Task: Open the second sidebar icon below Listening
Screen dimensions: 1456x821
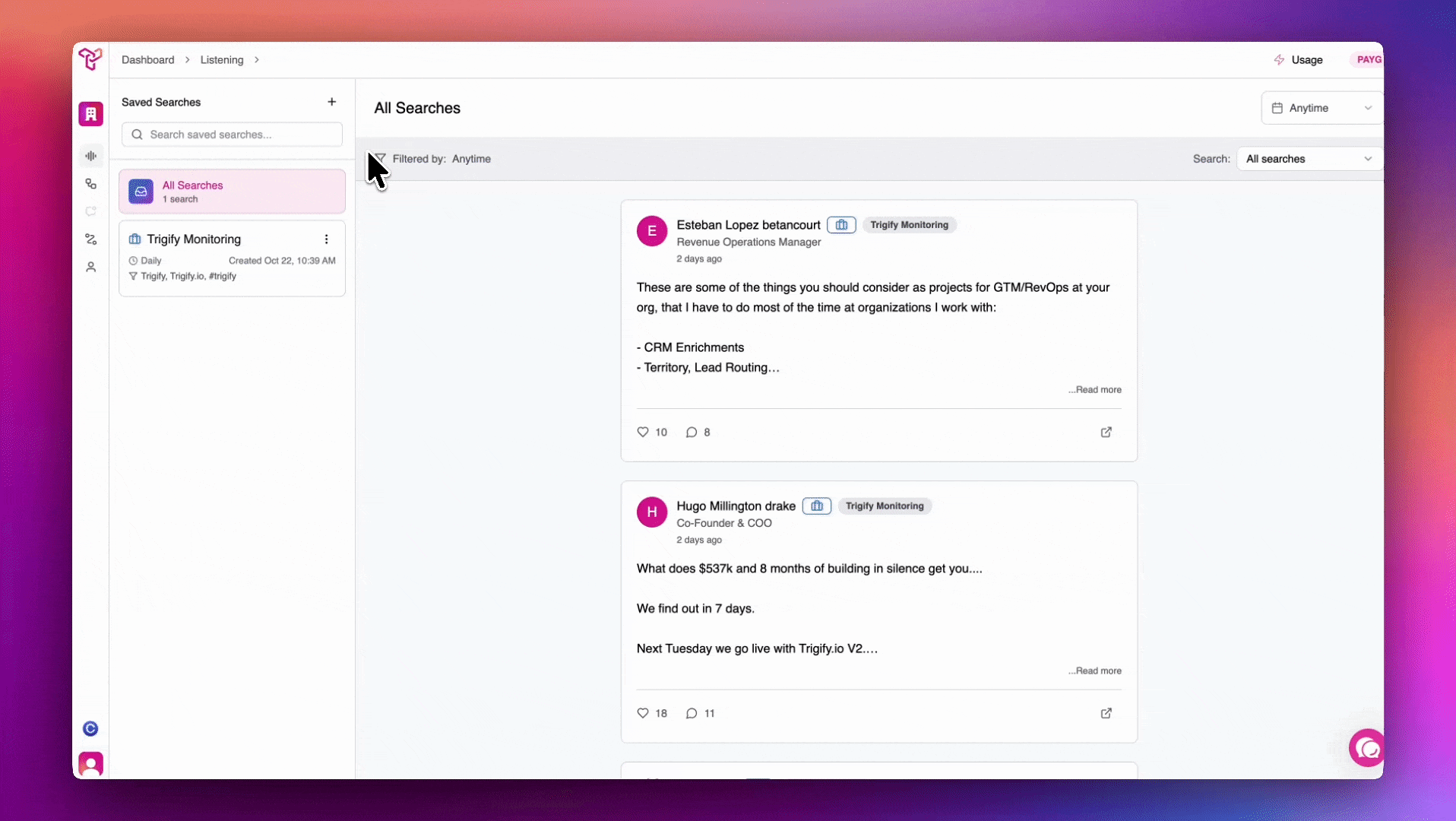Action: pos(90,184)
